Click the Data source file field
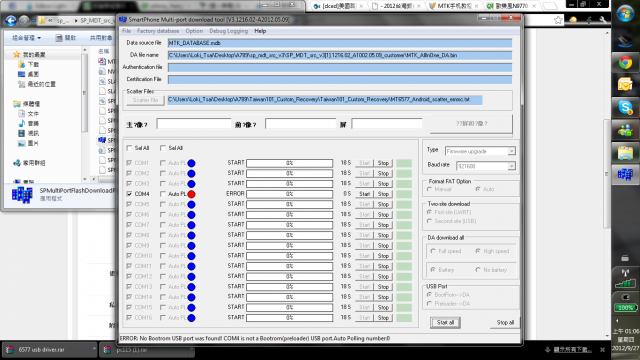The width and height of the screenshot is (640, 360). pyautogui.click(x=340, y=43)
